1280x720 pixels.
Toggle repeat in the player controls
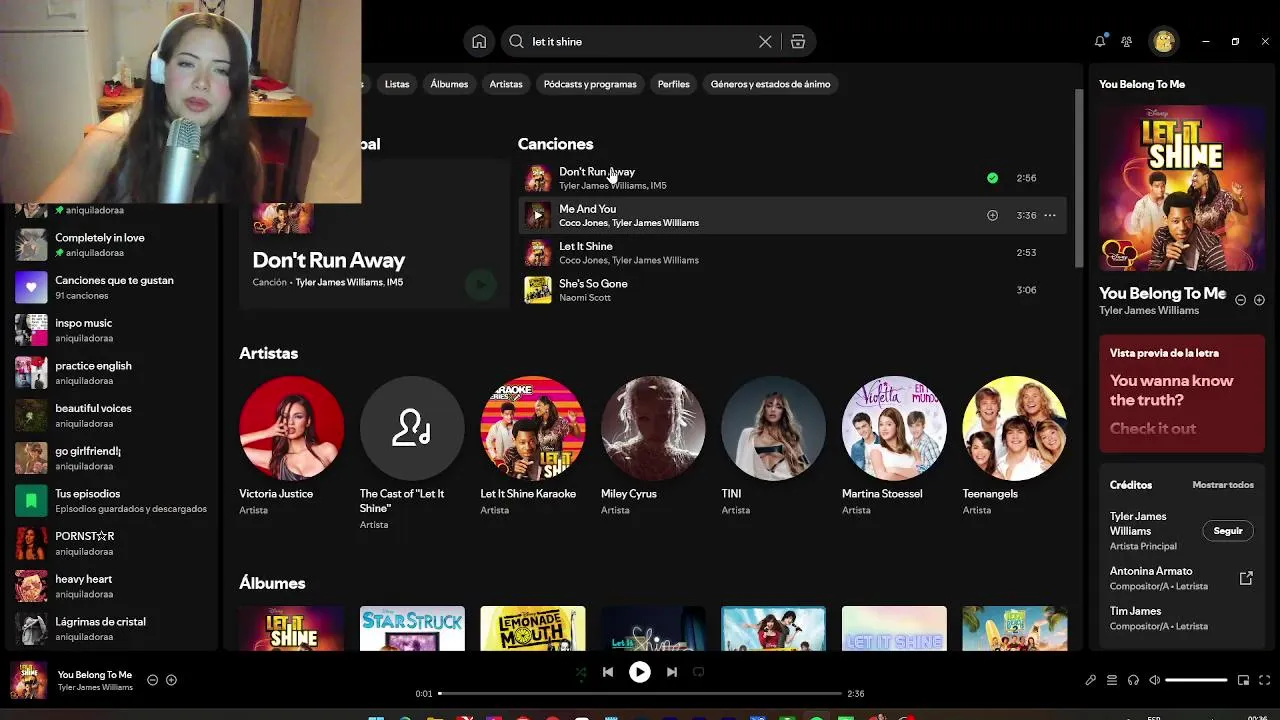pos(699,672)
